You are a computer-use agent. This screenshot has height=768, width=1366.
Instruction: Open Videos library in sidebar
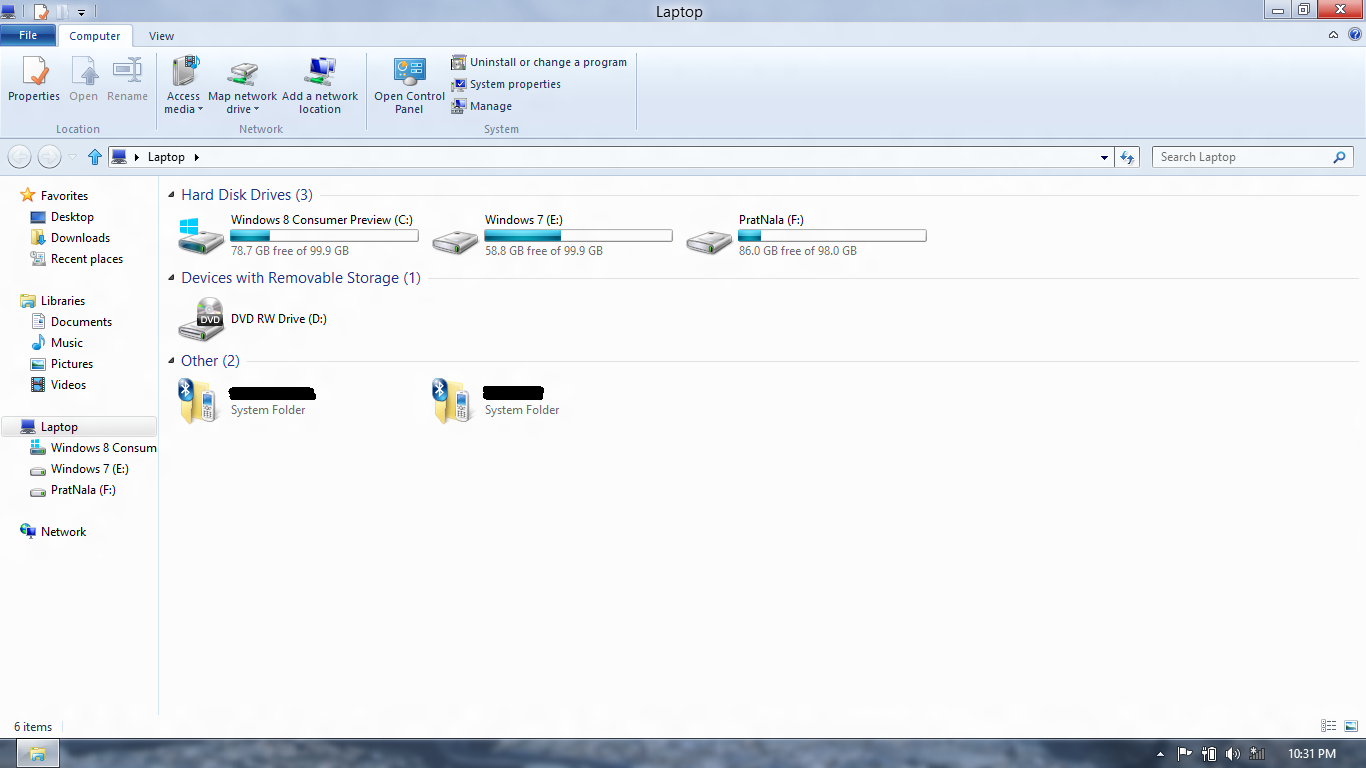(x=68, y=385)
